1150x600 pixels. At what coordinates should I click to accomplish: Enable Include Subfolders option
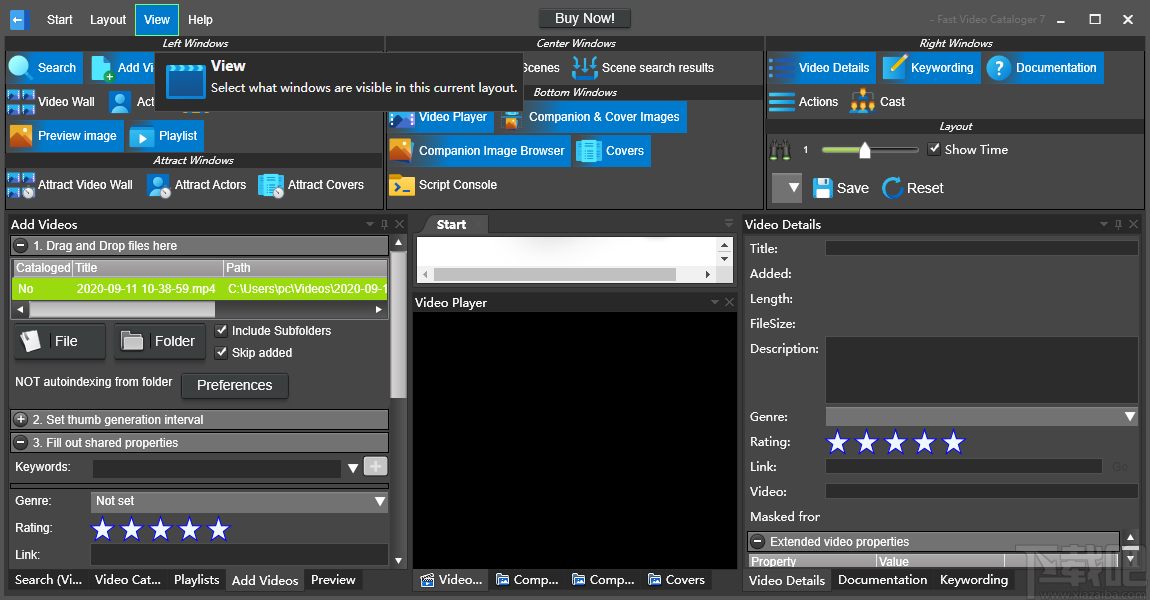[x=222, y=330]
